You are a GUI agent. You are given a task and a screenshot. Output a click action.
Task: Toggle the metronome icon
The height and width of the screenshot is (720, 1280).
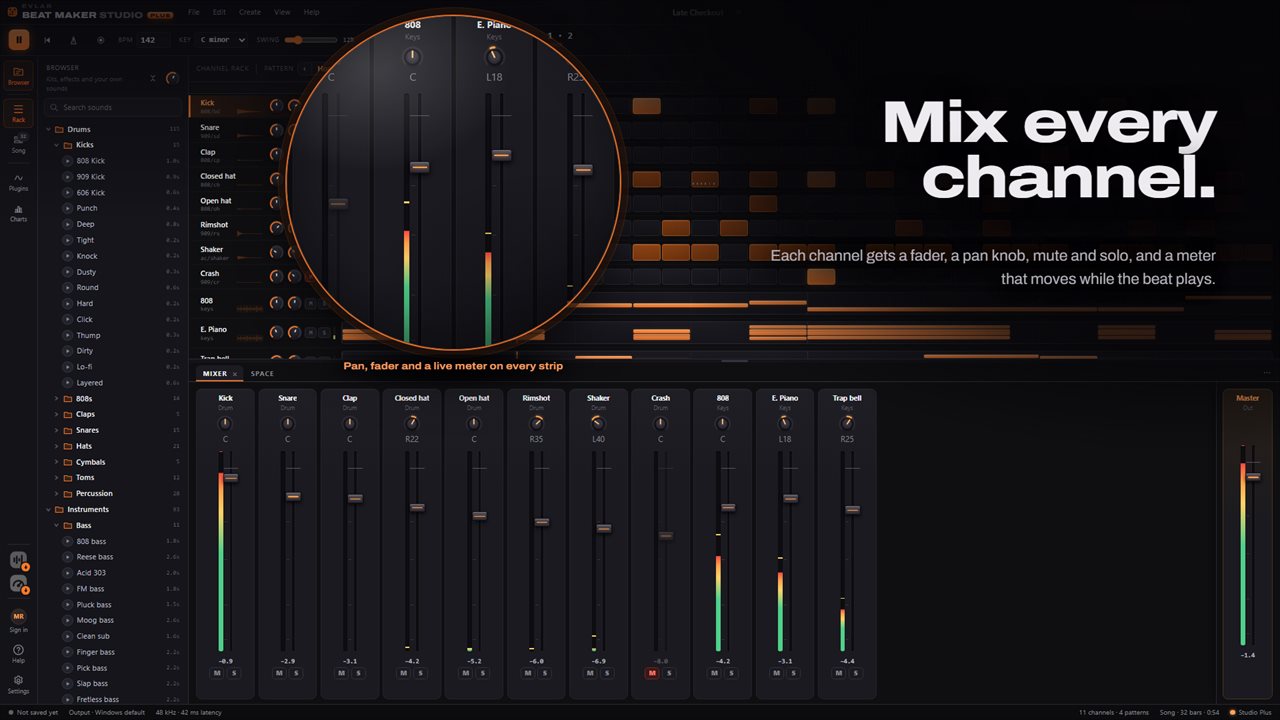(74, 40)
